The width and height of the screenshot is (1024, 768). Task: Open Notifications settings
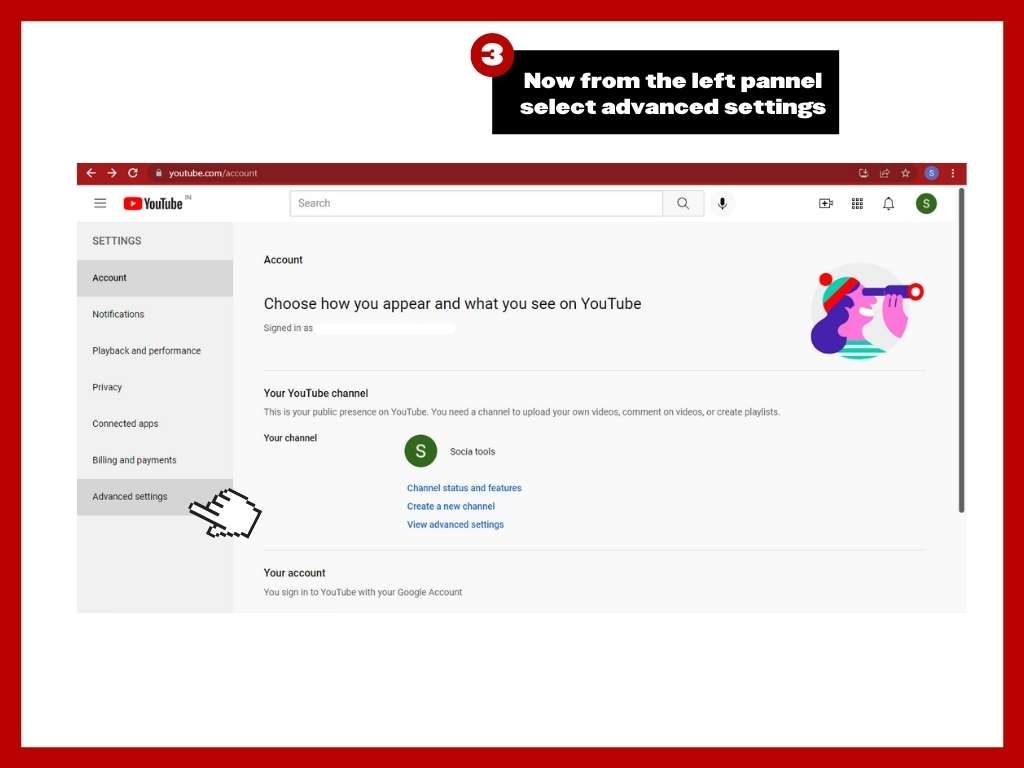(155, 314)
